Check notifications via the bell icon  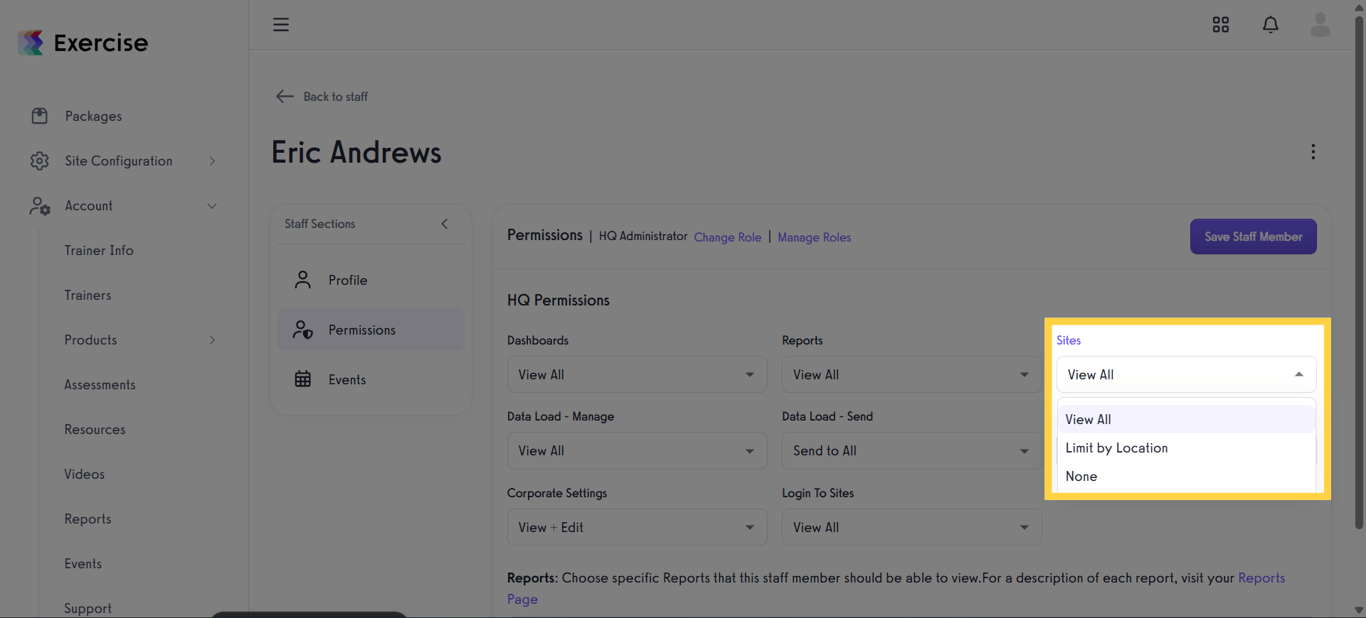coord(1270,24)
